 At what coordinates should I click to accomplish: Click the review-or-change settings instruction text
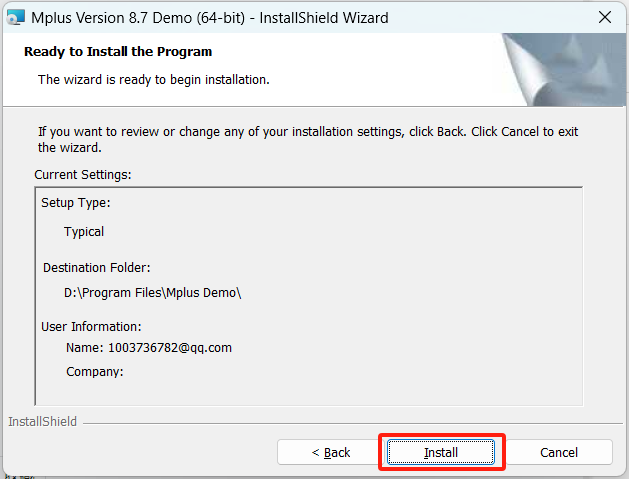308,139
